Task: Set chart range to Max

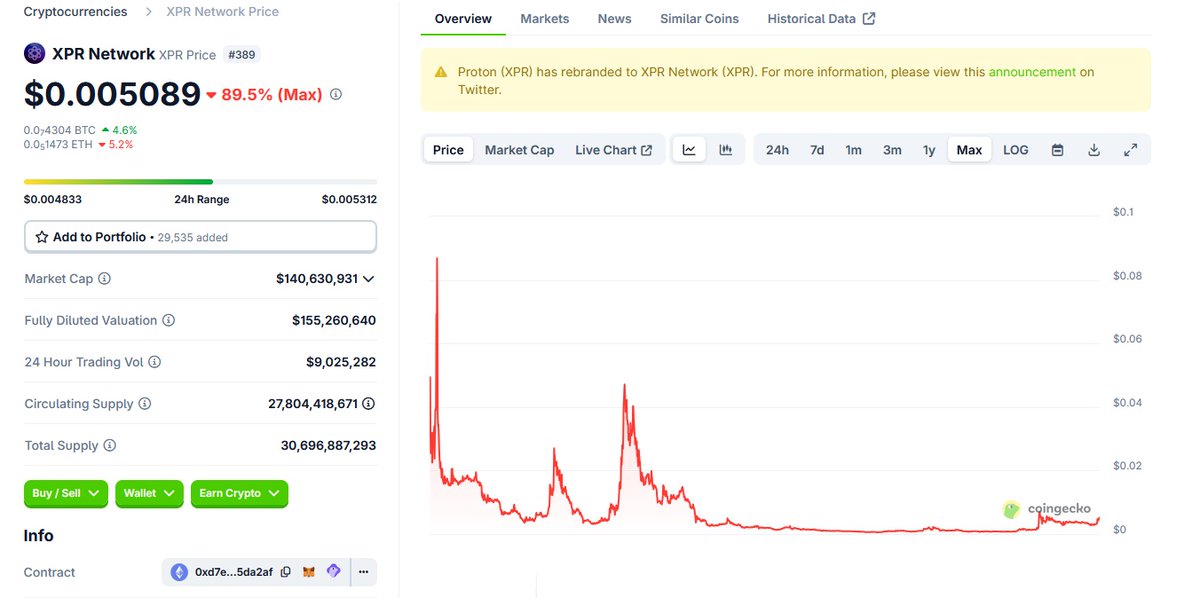Action: [x=969, y=150]
